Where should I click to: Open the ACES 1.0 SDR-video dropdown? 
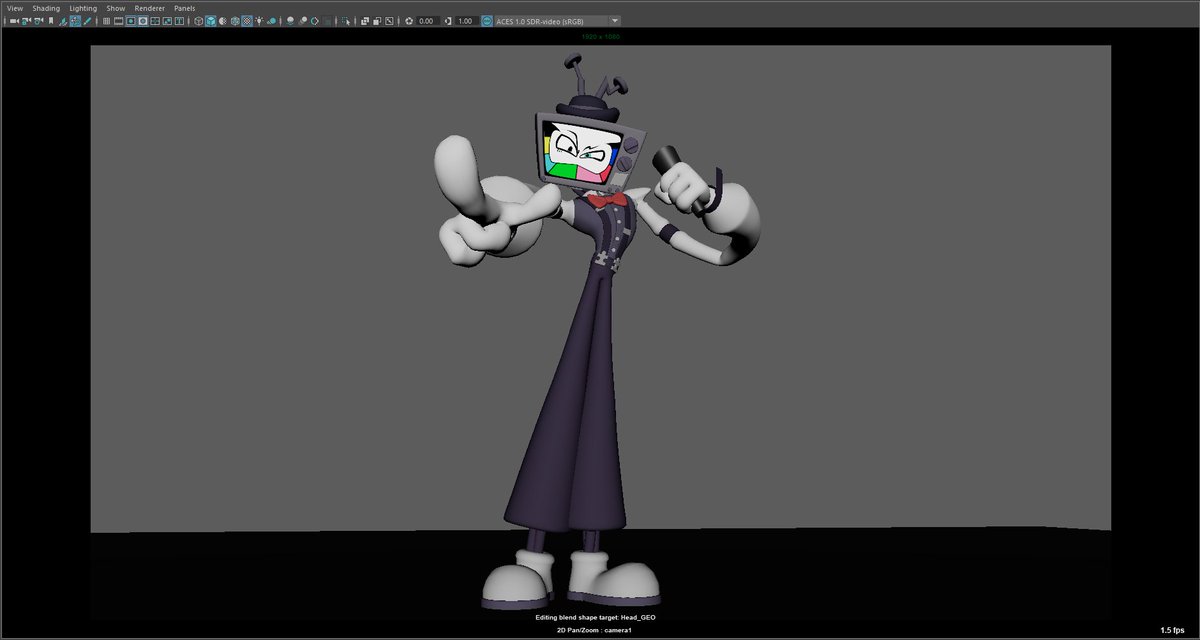coord(557,21)
